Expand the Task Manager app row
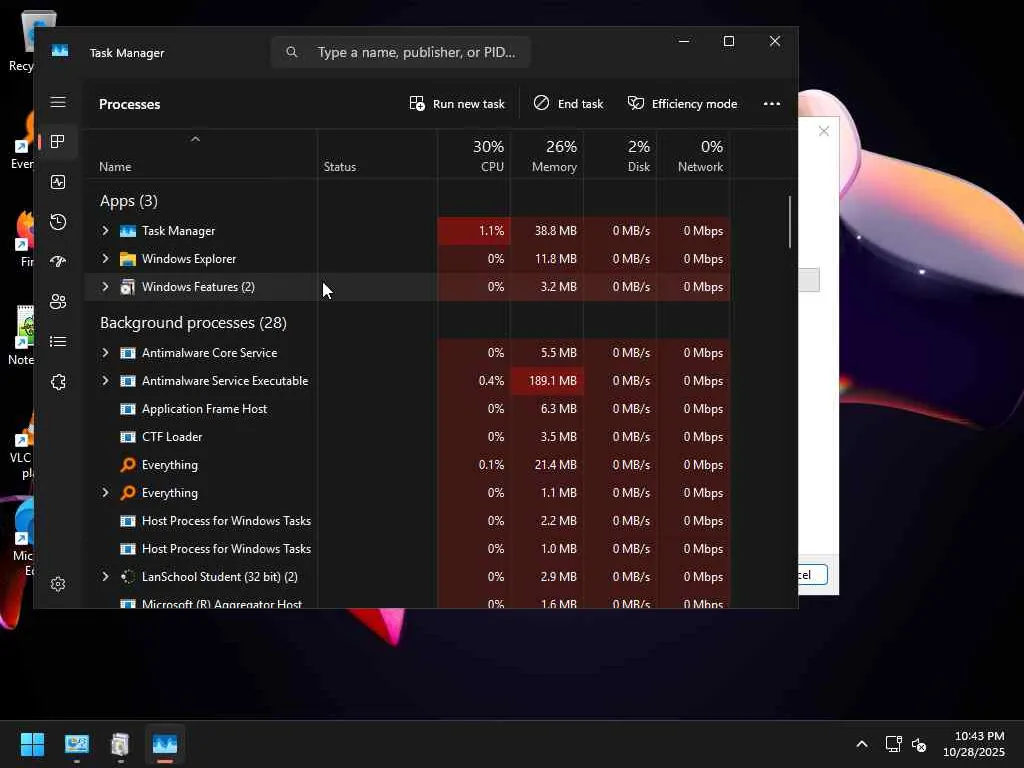The image size is (1024, 768). [x=105, y=231]
